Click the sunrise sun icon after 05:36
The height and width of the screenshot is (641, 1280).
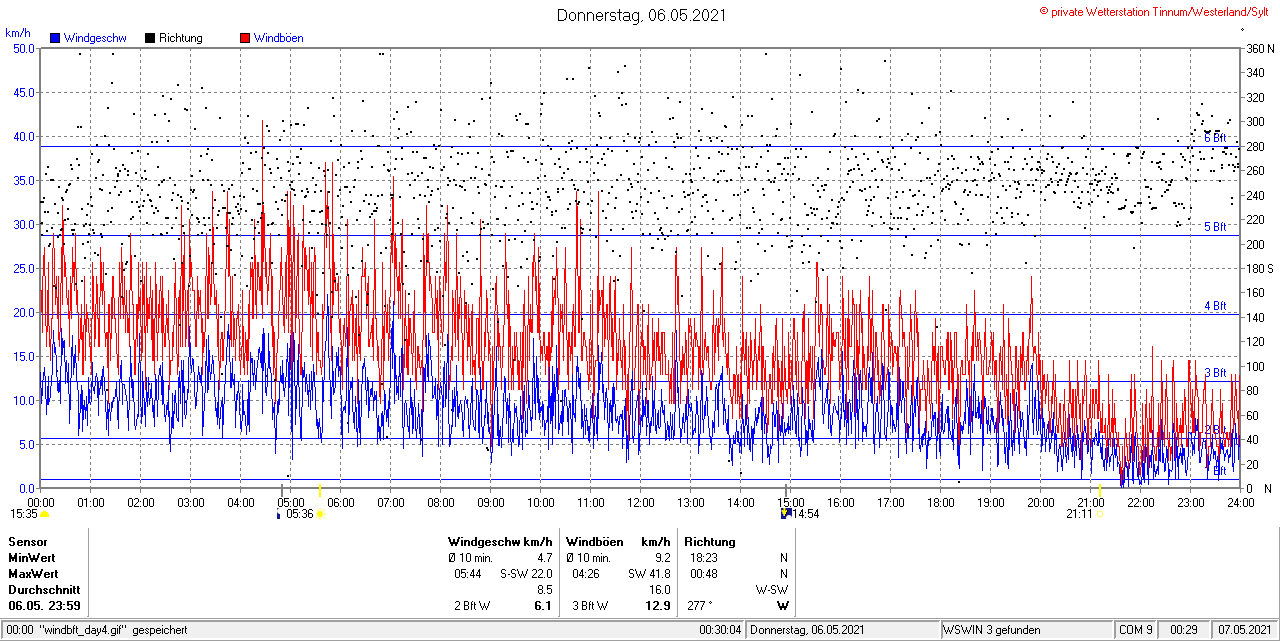point(320,514)
